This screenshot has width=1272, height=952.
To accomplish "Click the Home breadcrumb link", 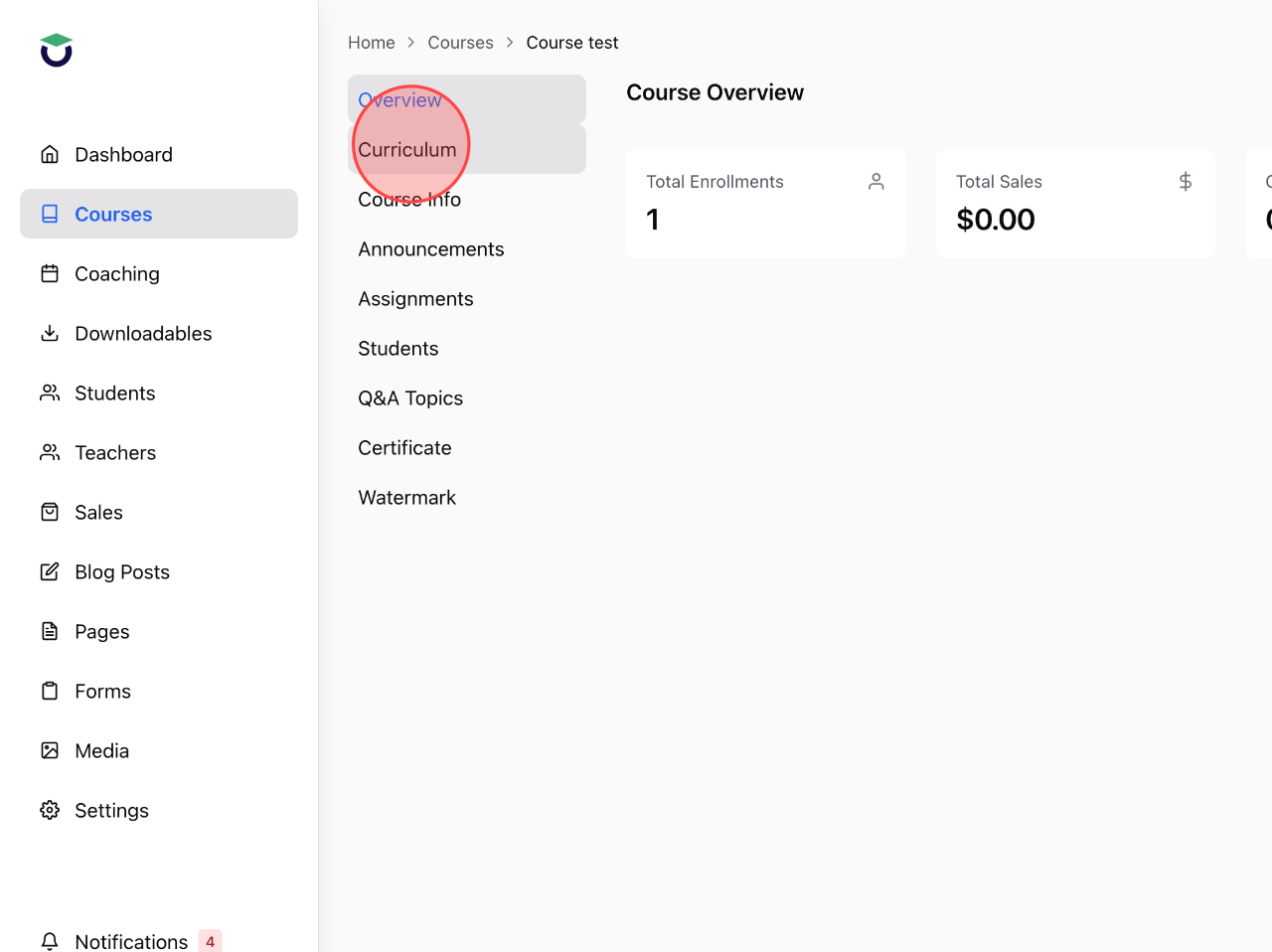I will (372, 43).
